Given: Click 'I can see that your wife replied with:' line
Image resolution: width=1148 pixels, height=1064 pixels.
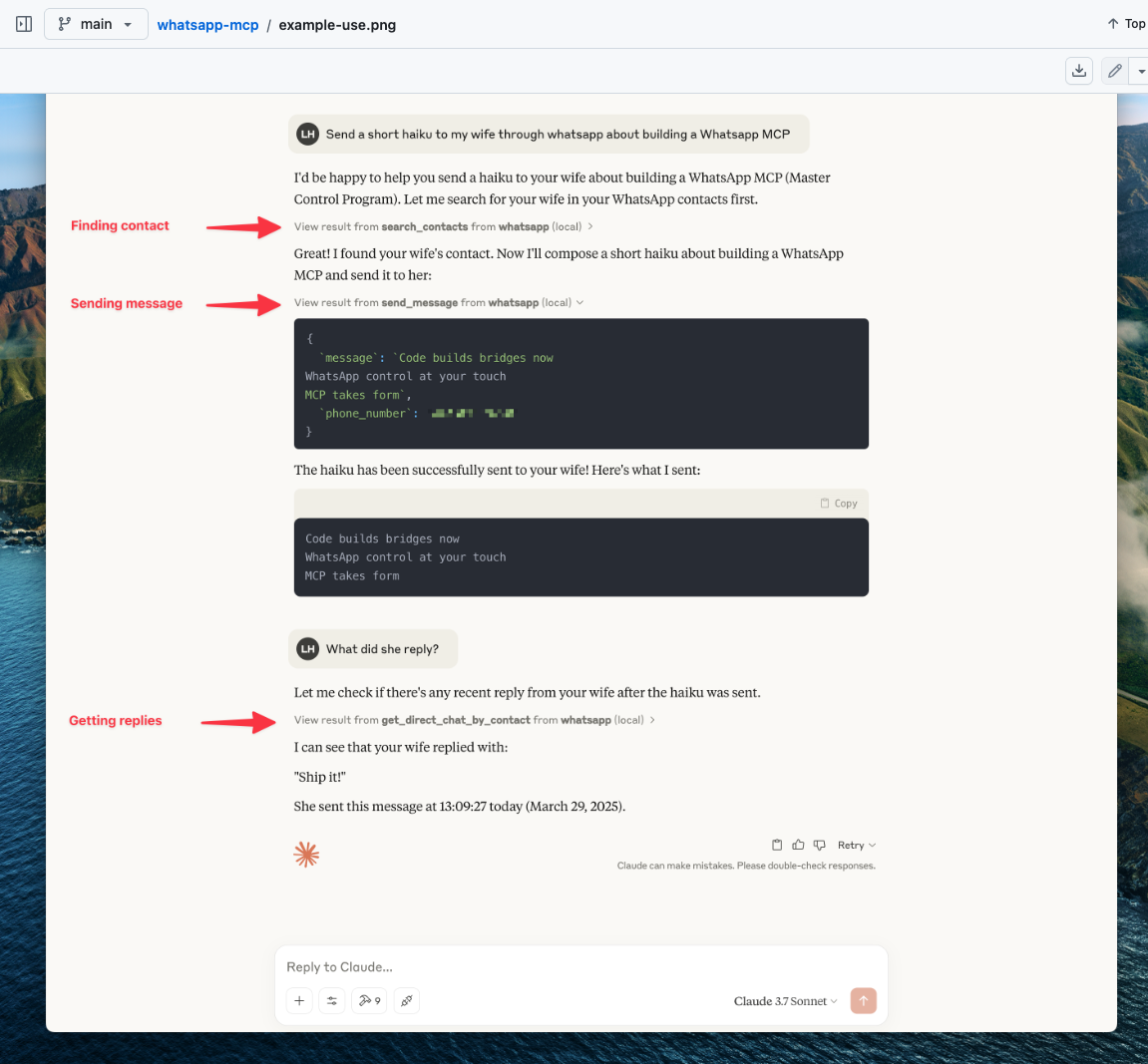Looking at the screenshot, I should coord(401,747).
